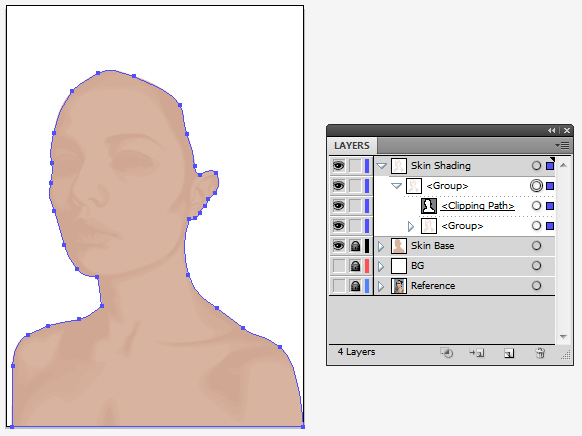The image size is (582, 436).
Task: Collapse the Layers panel with double-arrow icon
Action: coord(552,131)
